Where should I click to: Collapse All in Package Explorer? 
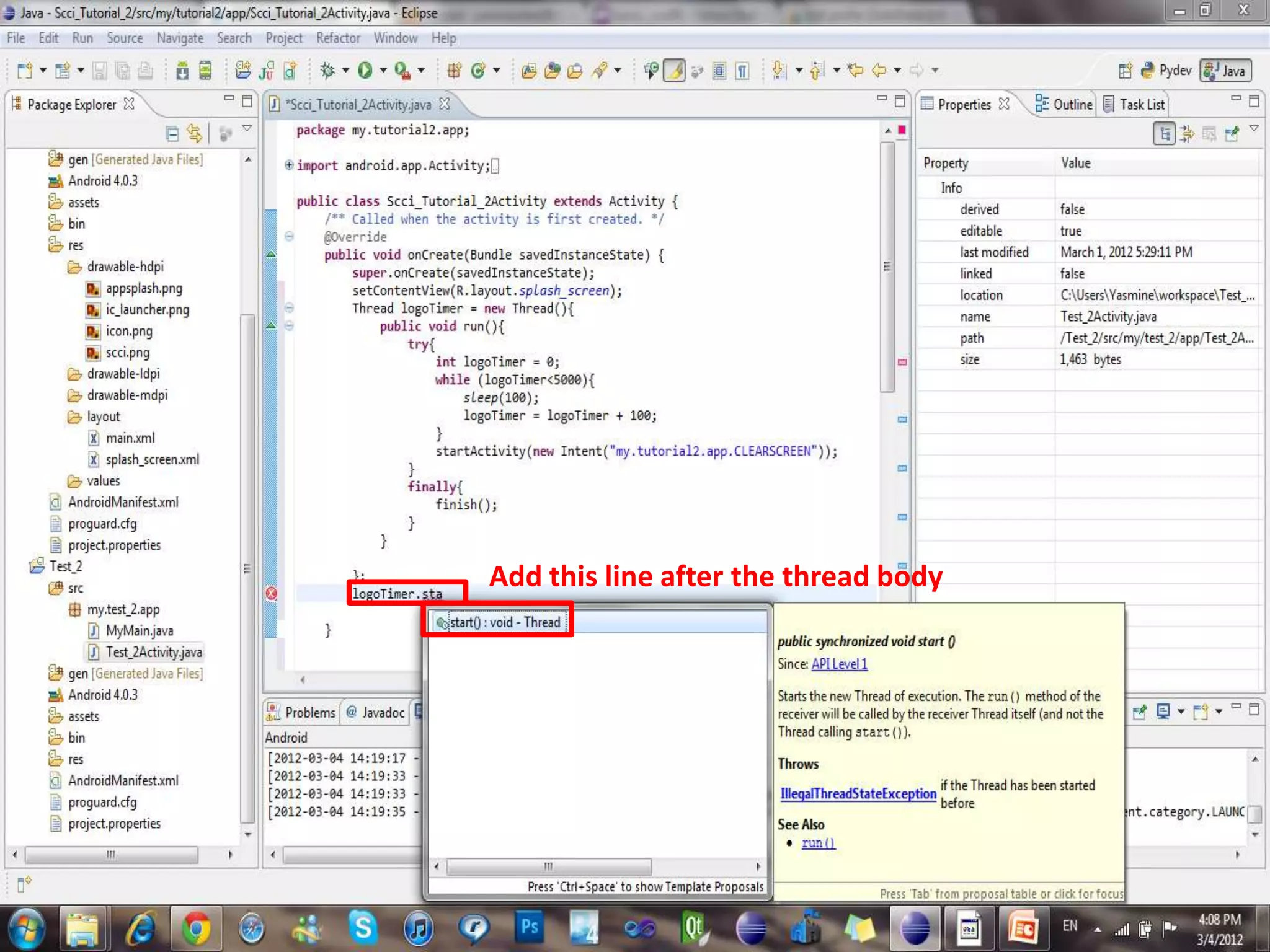point(172,133)
